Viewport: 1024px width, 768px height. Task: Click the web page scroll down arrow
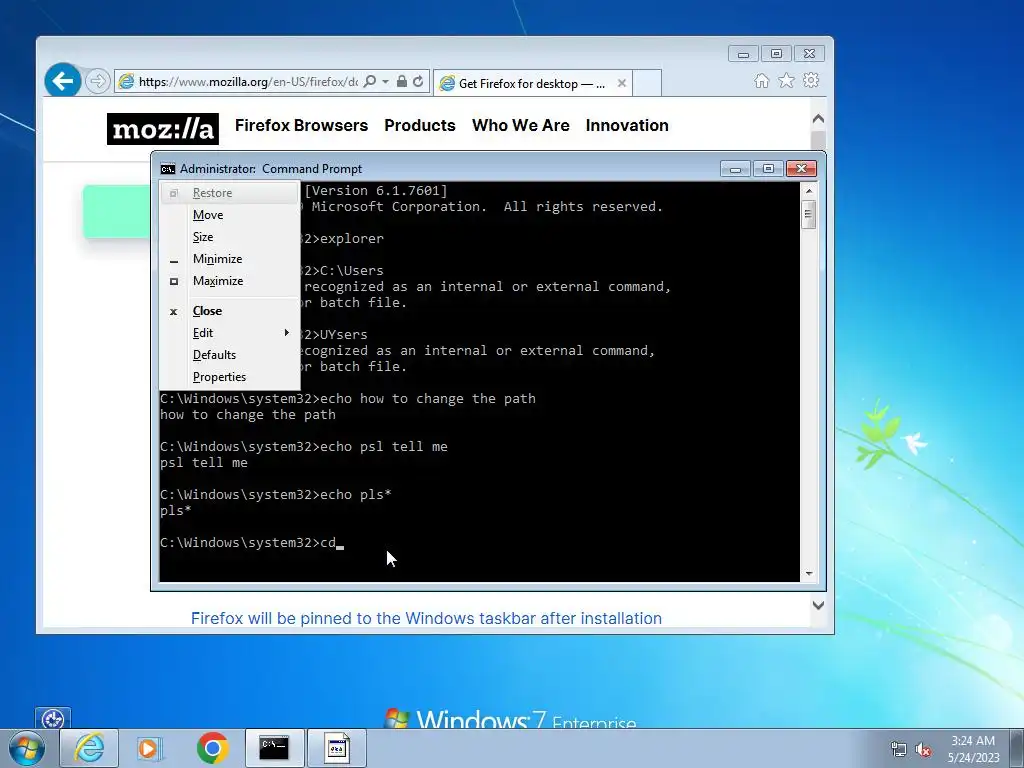tap(818, 605)
